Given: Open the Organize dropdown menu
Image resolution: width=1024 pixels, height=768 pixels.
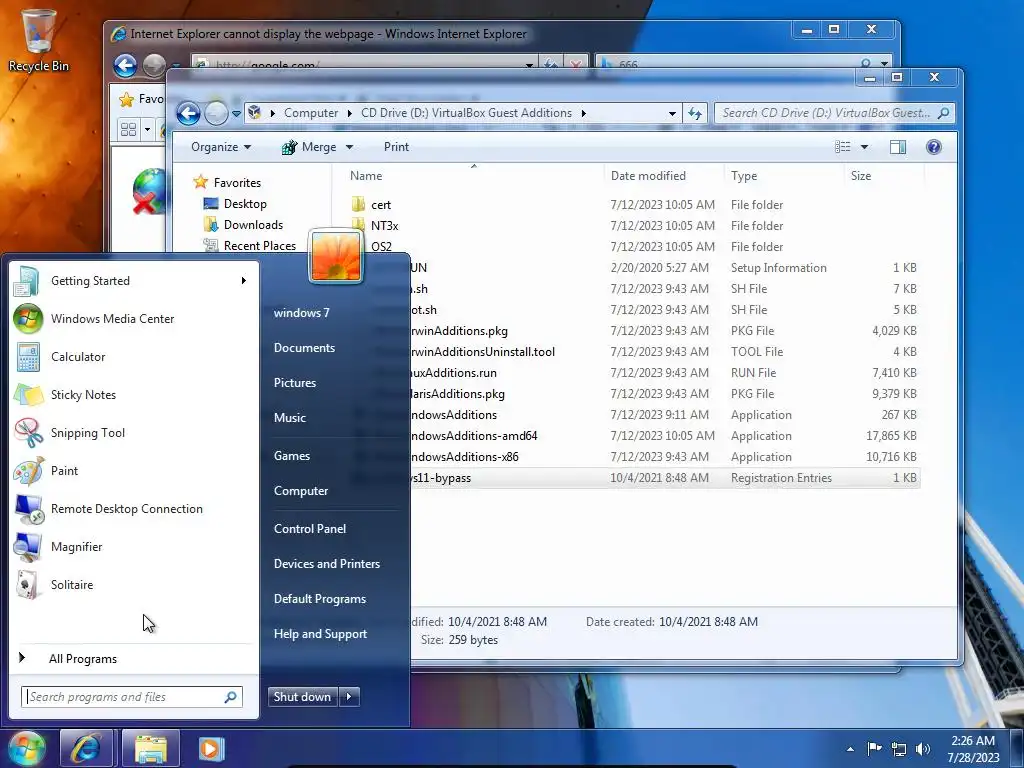Looking at the screenshot, I should [x=221, y=147].
